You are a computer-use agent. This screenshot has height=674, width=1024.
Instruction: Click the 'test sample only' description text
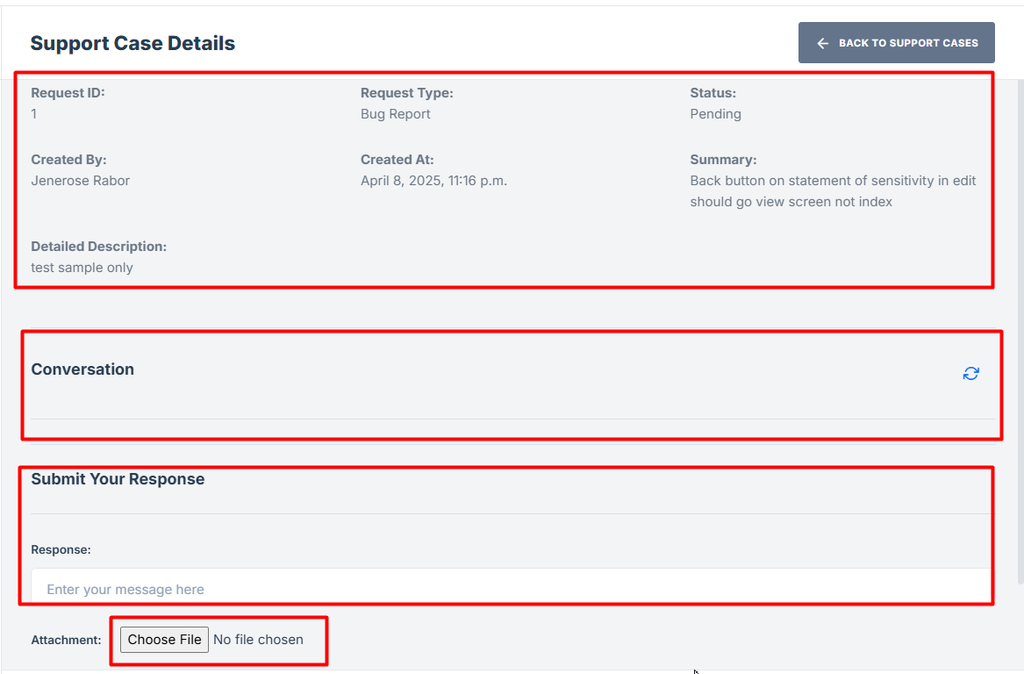82,268
